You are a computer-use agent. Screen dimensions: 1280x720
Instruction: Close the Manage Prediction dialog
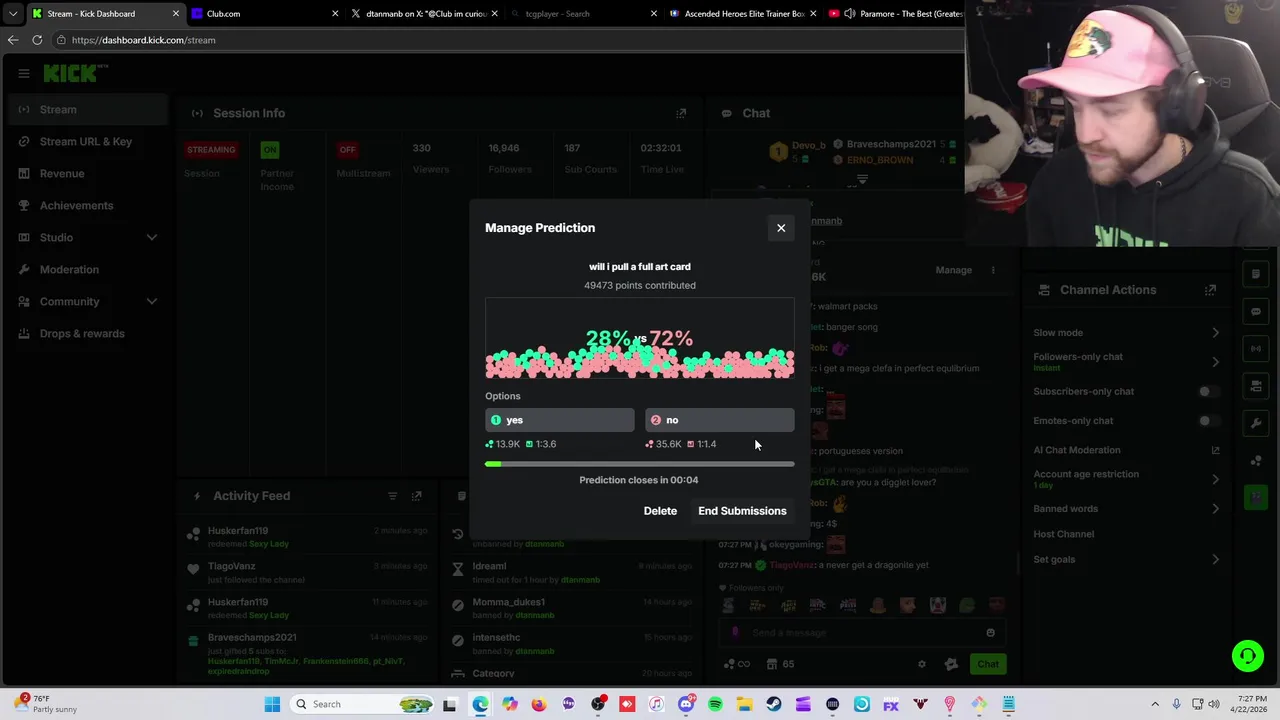click(x=781, y=228)
